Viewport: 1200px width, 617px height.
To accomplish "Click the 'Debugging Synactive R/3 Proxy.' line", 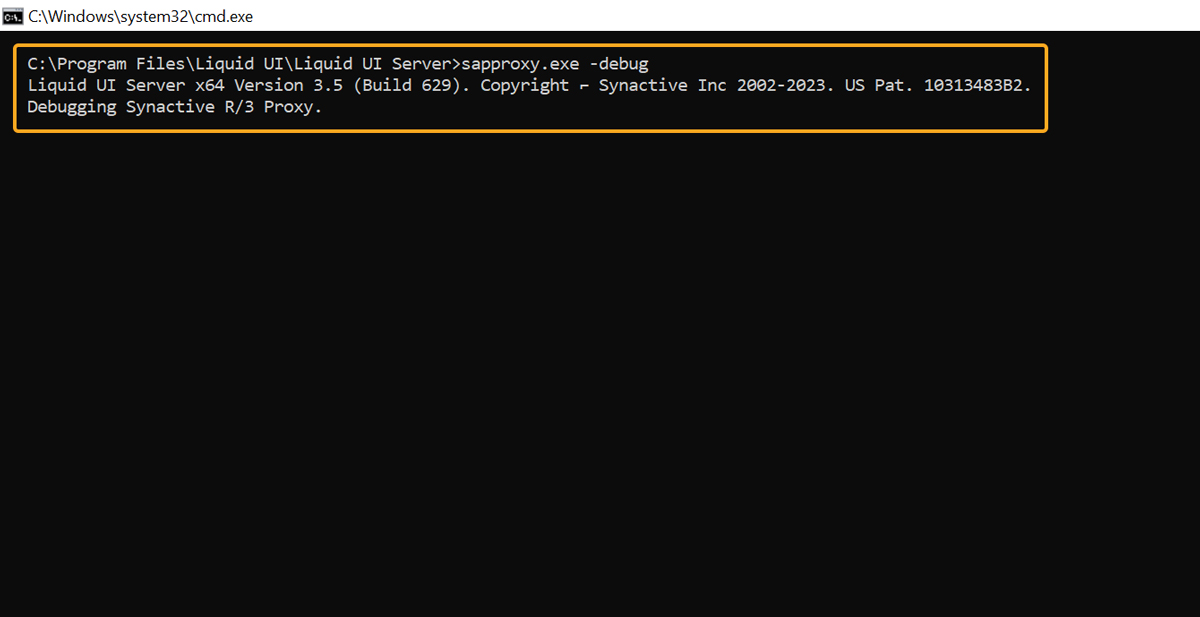I will [174, 108].
